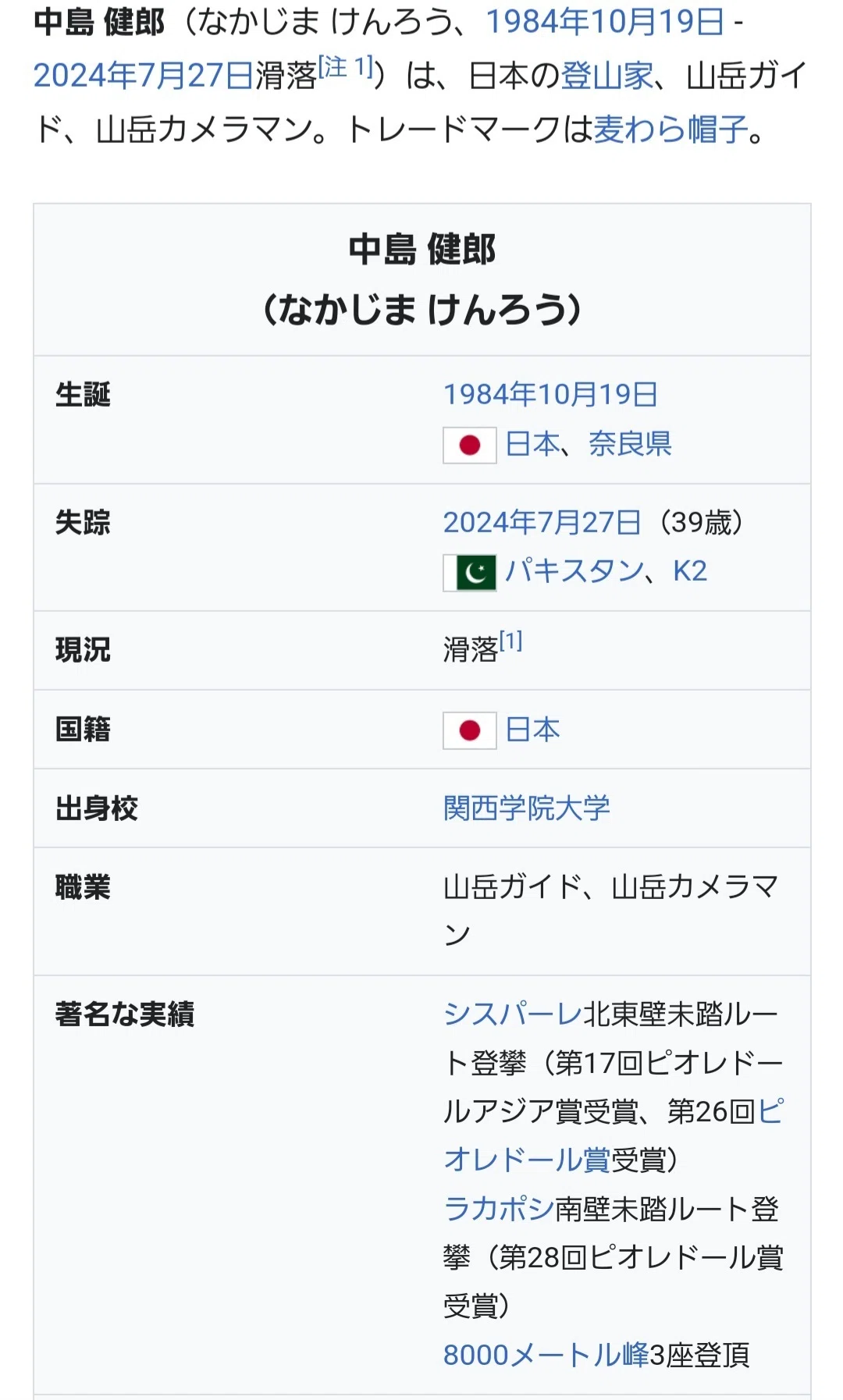Open the 2024年7月27日 link in the intro paragraph
Image resolution: width=843 pixels, height=1400 pixels.
tap(144, 76)
